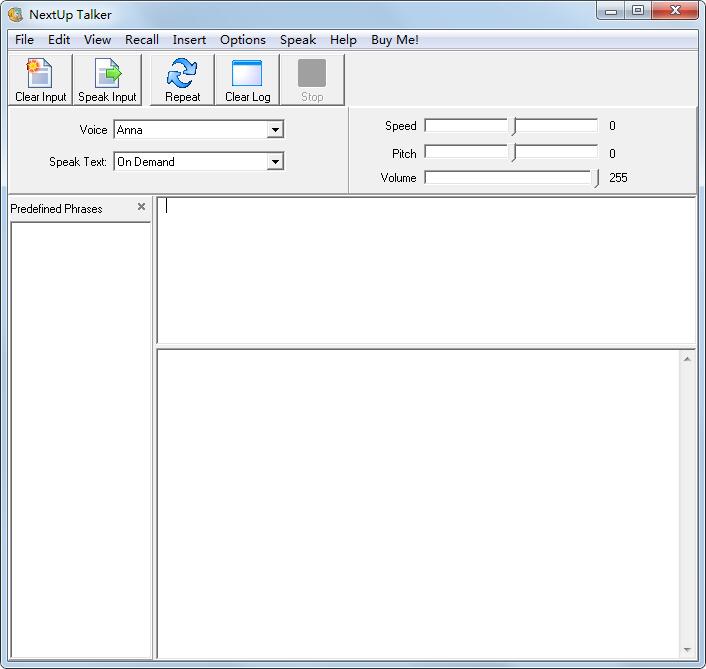The width and height of the screenshot is (706, 669).
Task: Close the Predefined Phrases panel
Action: coord(141,207)
